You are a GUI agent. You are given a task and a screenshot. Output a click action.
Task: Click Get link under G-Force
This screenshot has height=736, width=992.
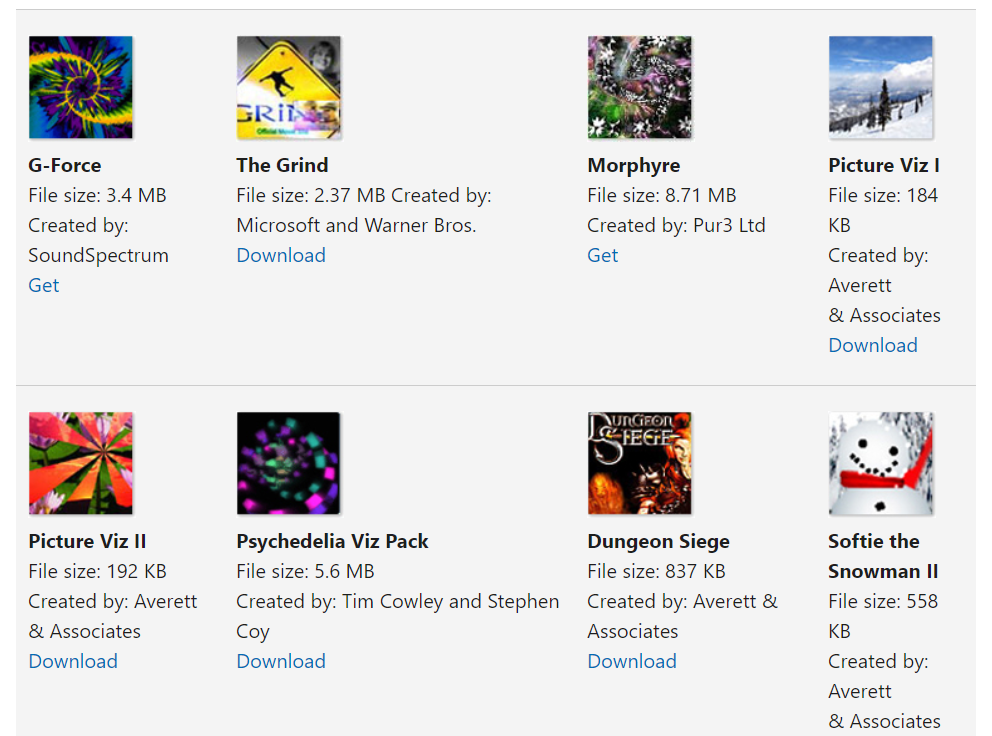44,285
